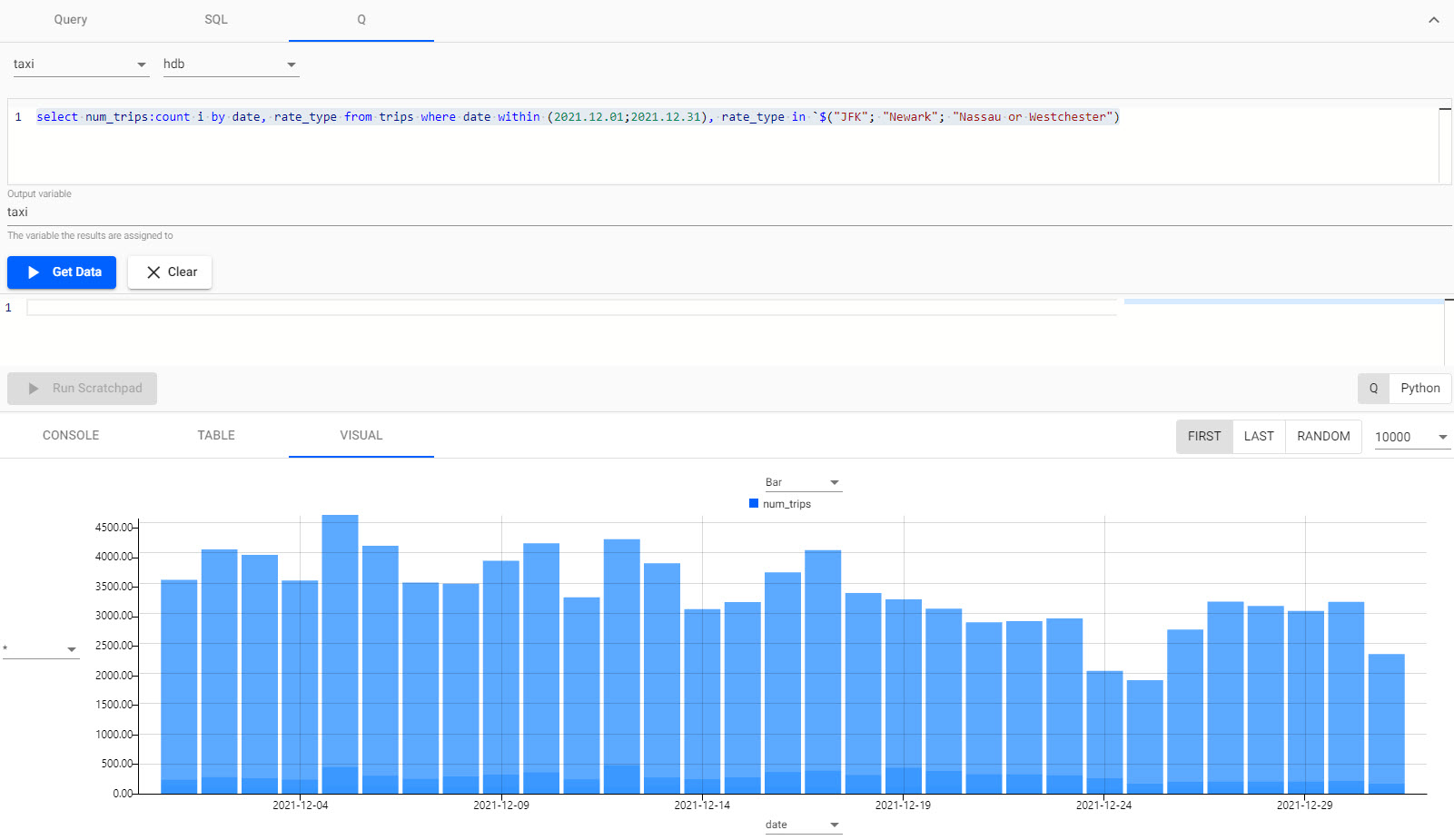Click the shortest bar near 2021-12-25
The width and height of the screenshot is (1454, 840).
pos(1145,736)
